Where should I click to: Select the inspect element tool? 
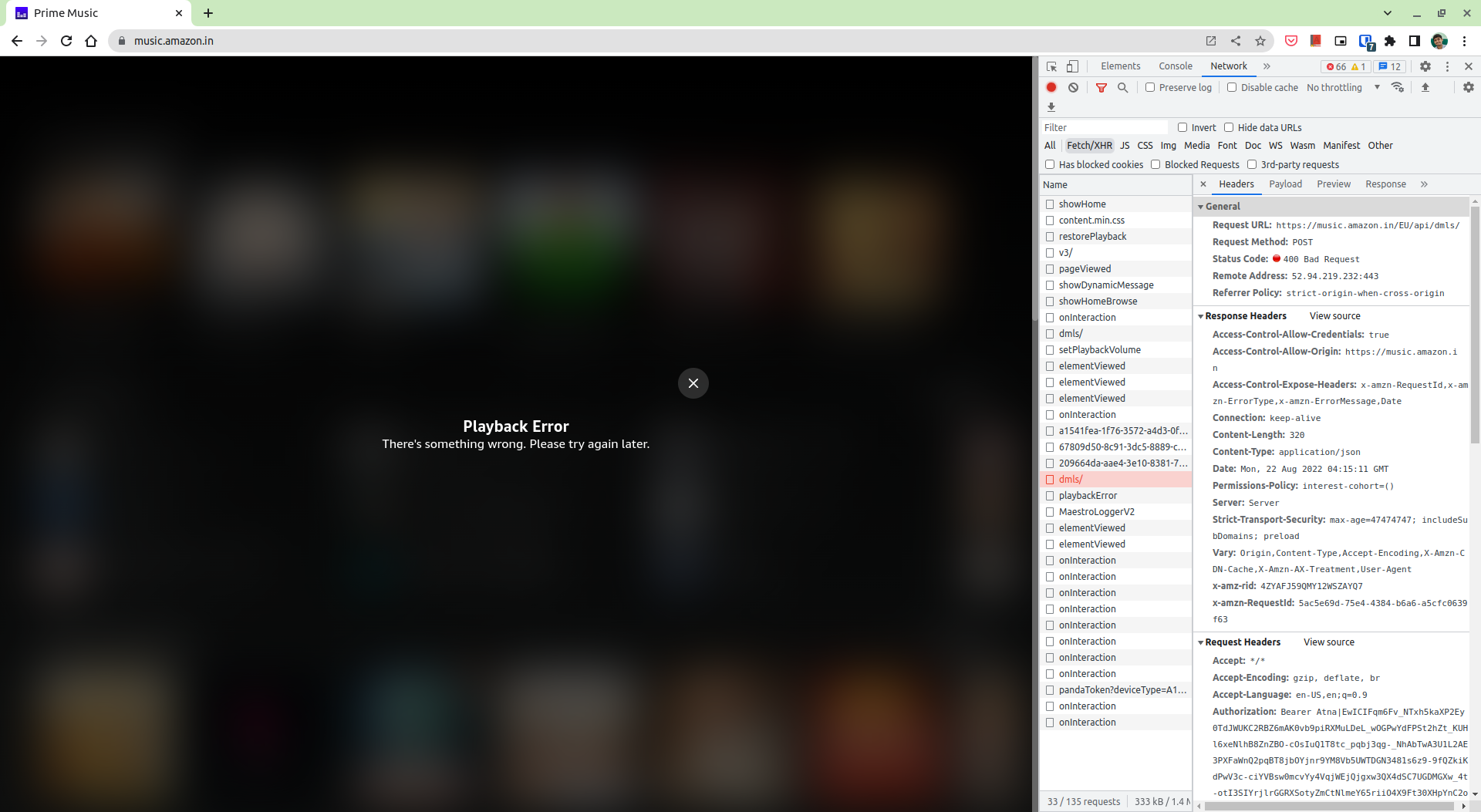click(x=1051, y=66)
